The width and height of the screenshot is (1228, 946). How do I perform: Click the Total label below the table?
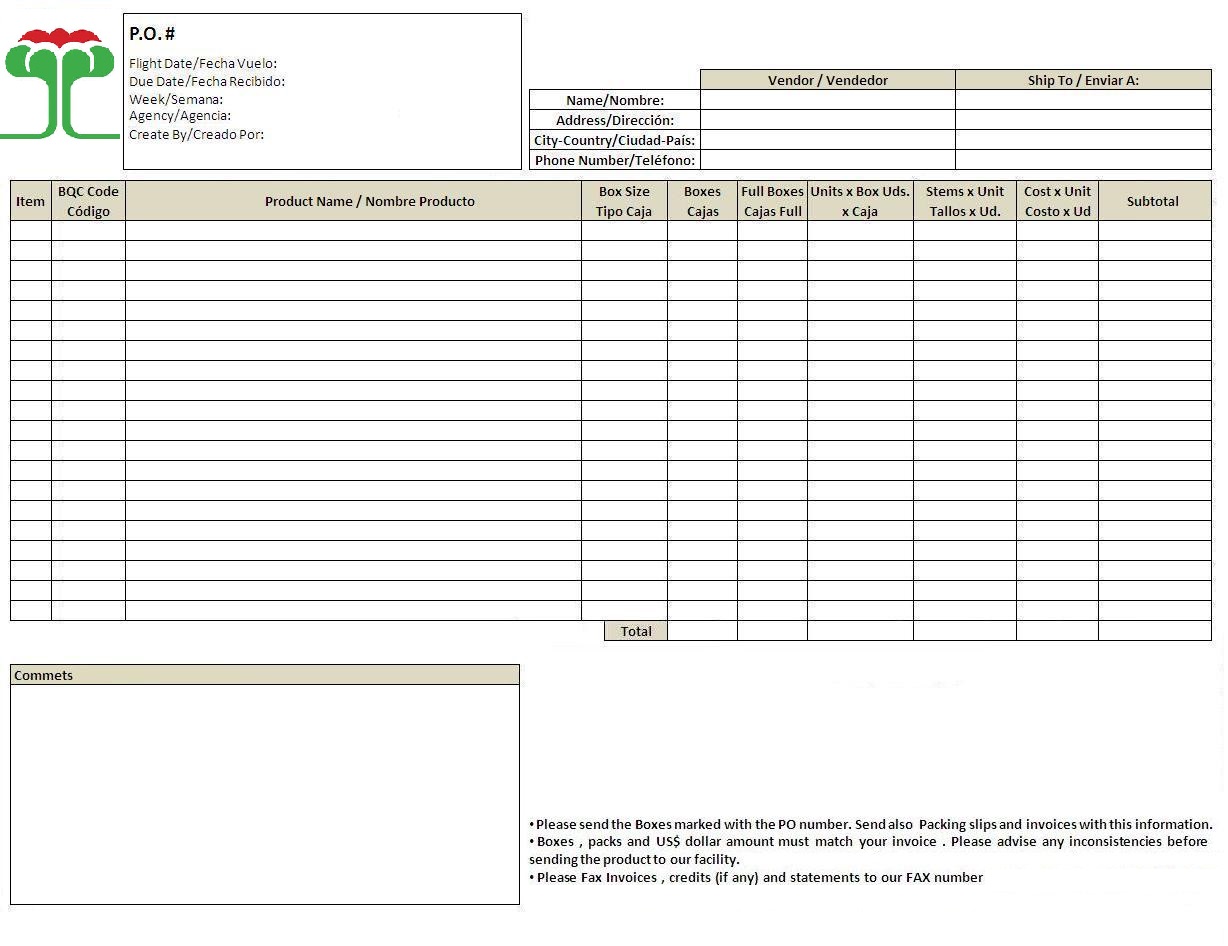click(636, 631)
